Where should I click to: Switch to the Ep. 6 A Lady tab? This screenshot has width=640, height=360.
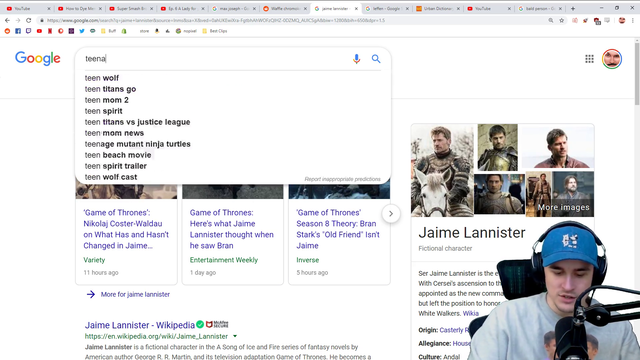click(182, 8)
